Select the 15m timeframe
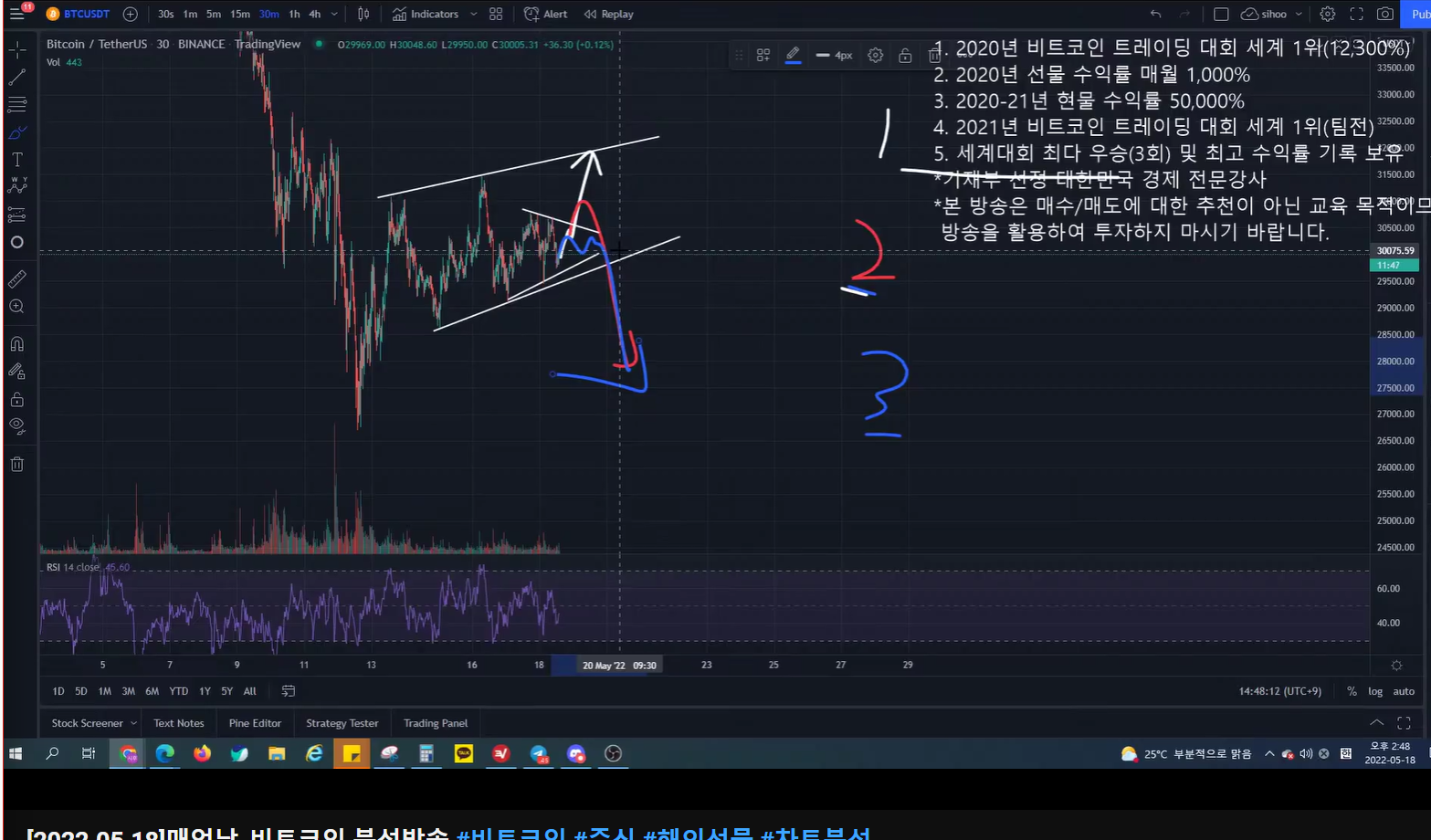Screen dimensions: 1431x840 [x=240, y=14]
